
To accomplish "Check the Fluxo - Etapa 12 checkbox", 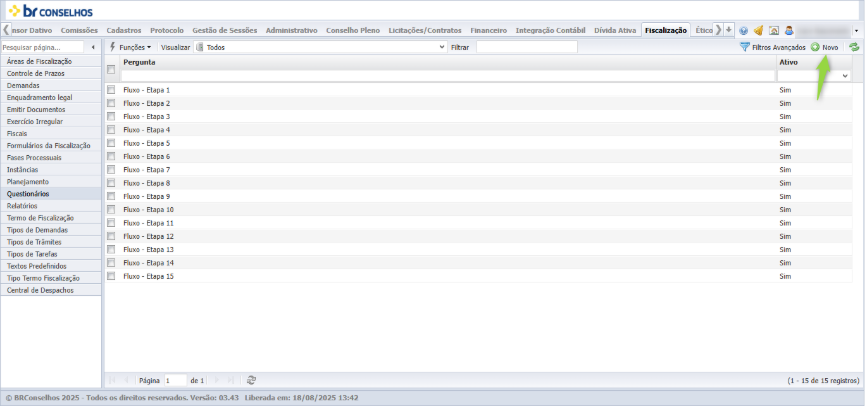I will tap(111, 236).
